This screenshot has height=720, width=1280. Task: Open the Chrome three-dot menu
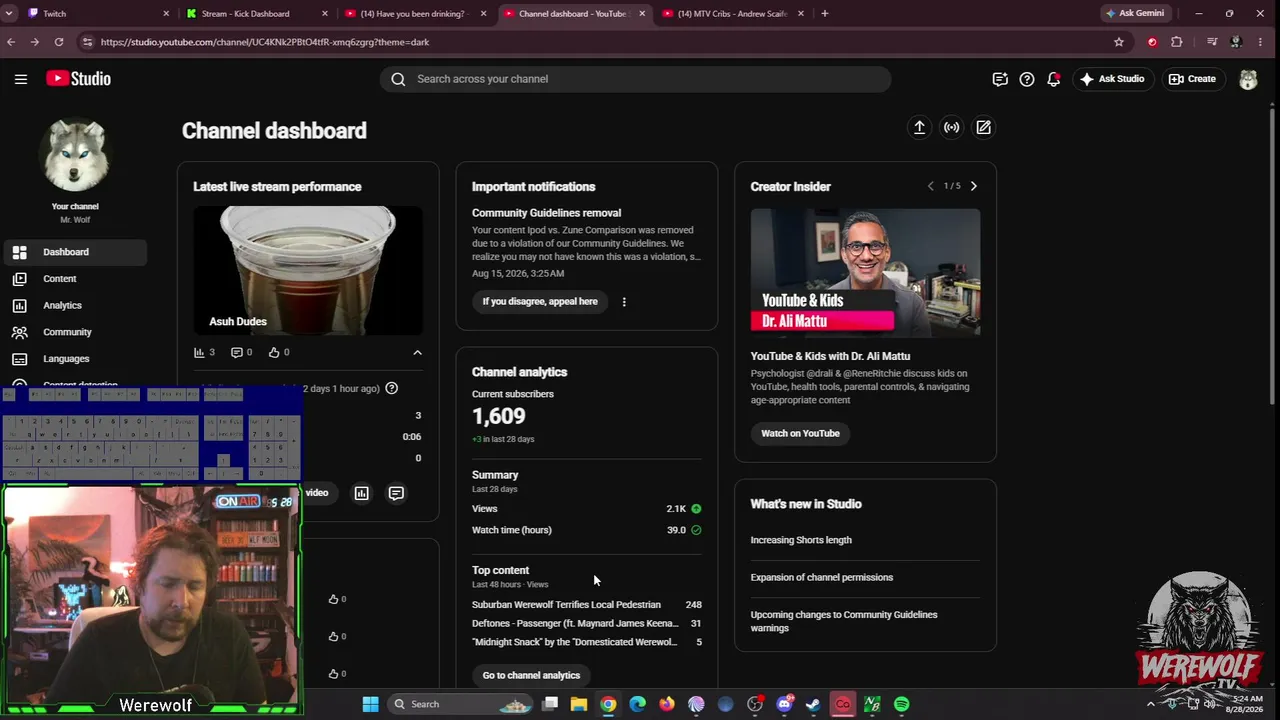pos(1262,42)
